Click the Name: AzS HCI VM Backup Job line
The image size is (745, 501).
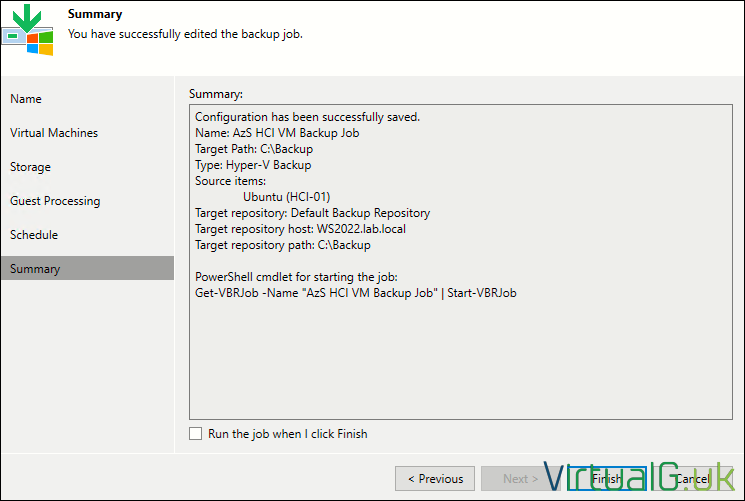tap(277, 133)
